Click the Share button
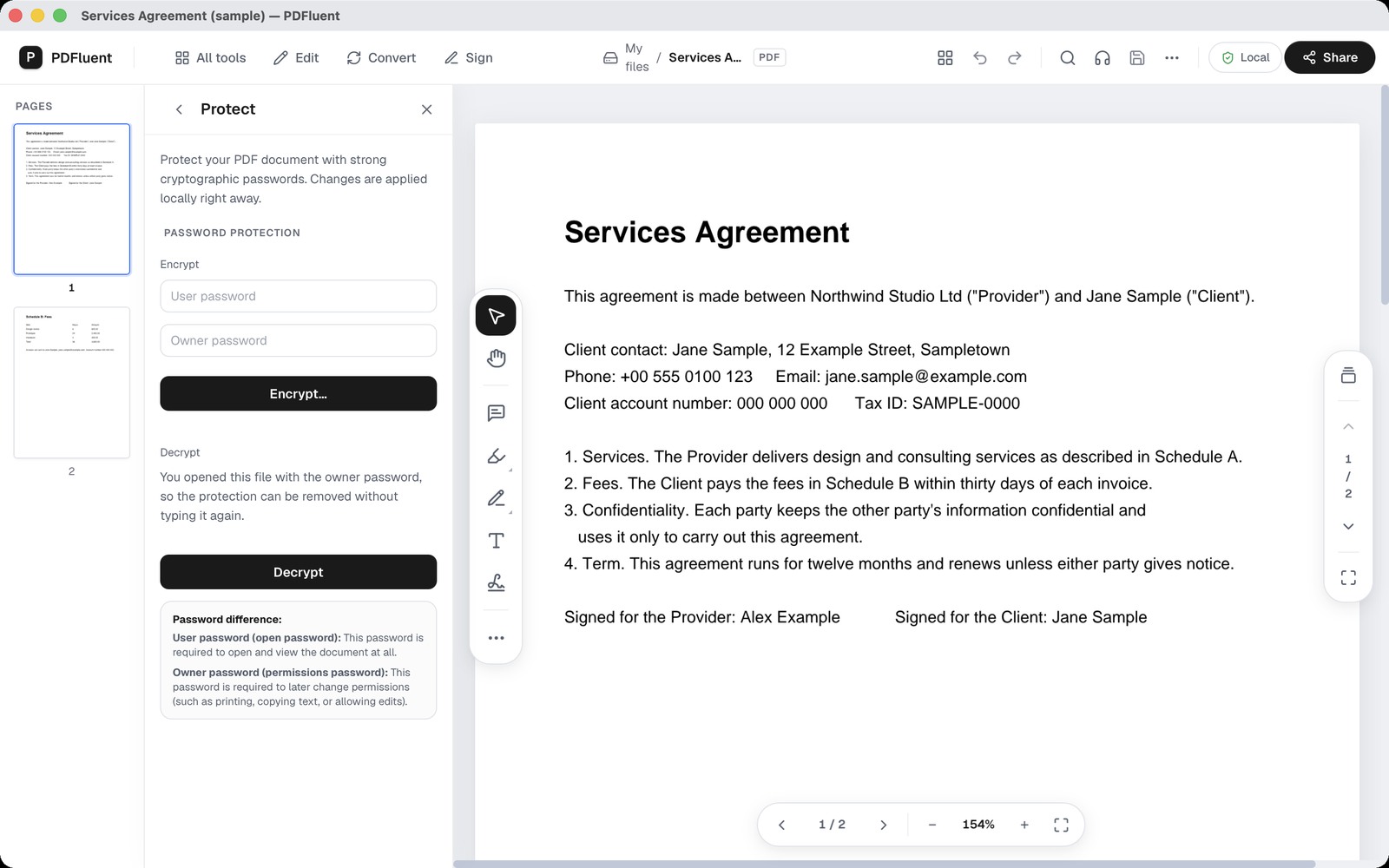Viewport: 1389px width, 868px height. (x=1329, y=57)
